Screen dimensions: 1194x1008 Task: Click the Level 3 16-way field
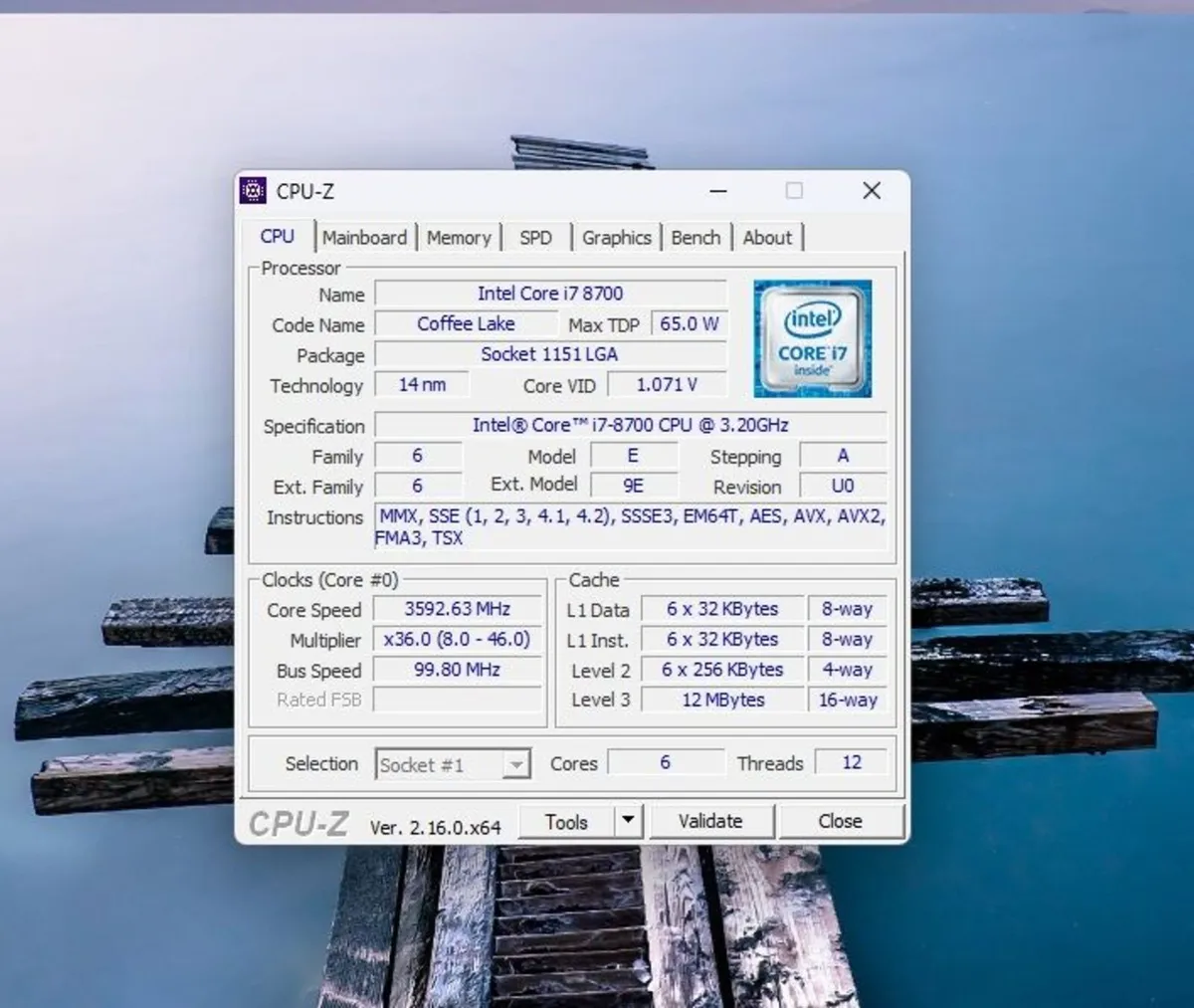pos(847,700)
